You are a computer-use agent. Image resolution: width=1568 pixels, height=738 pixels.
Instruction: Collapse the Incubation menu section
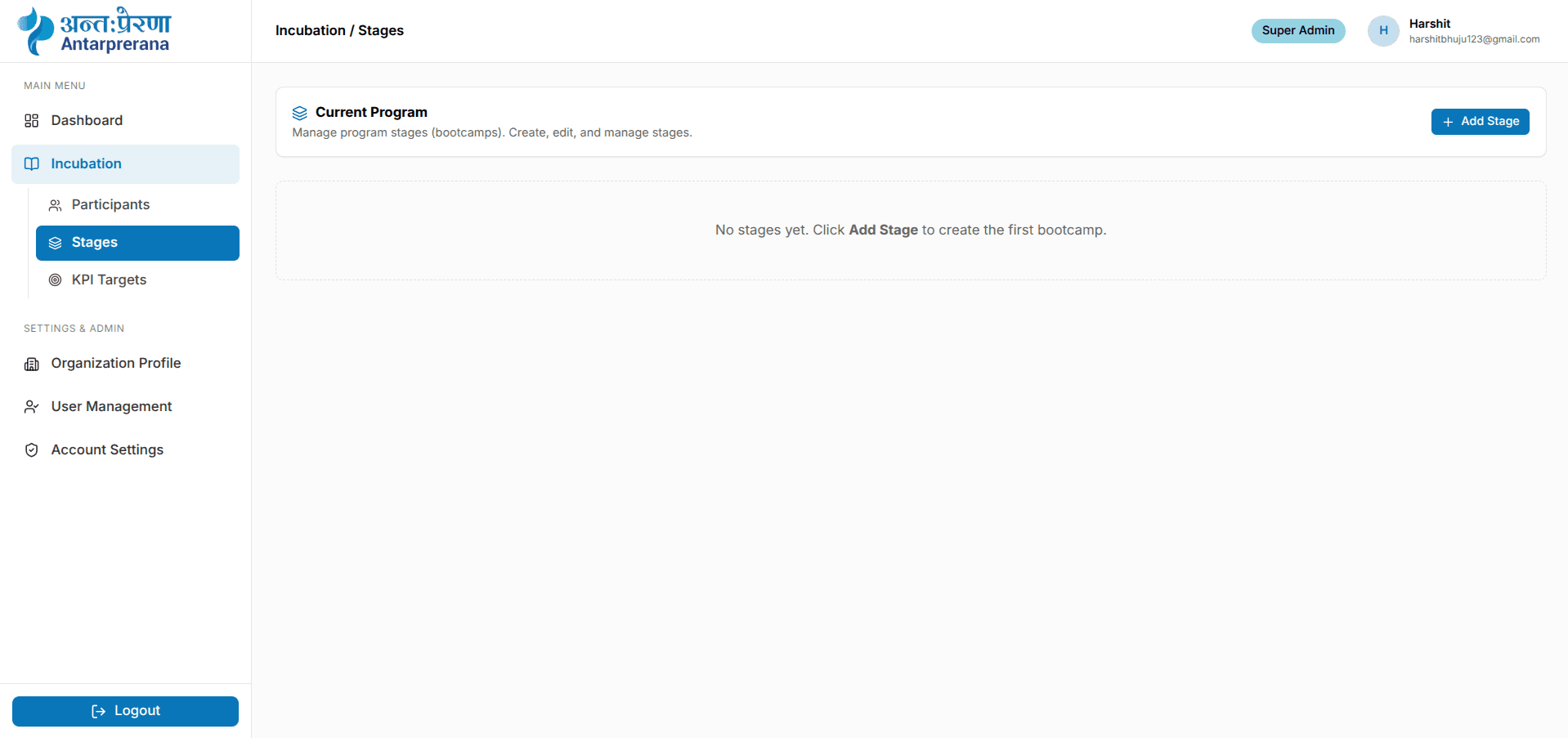pyautogui.click(x=125, y=164)
